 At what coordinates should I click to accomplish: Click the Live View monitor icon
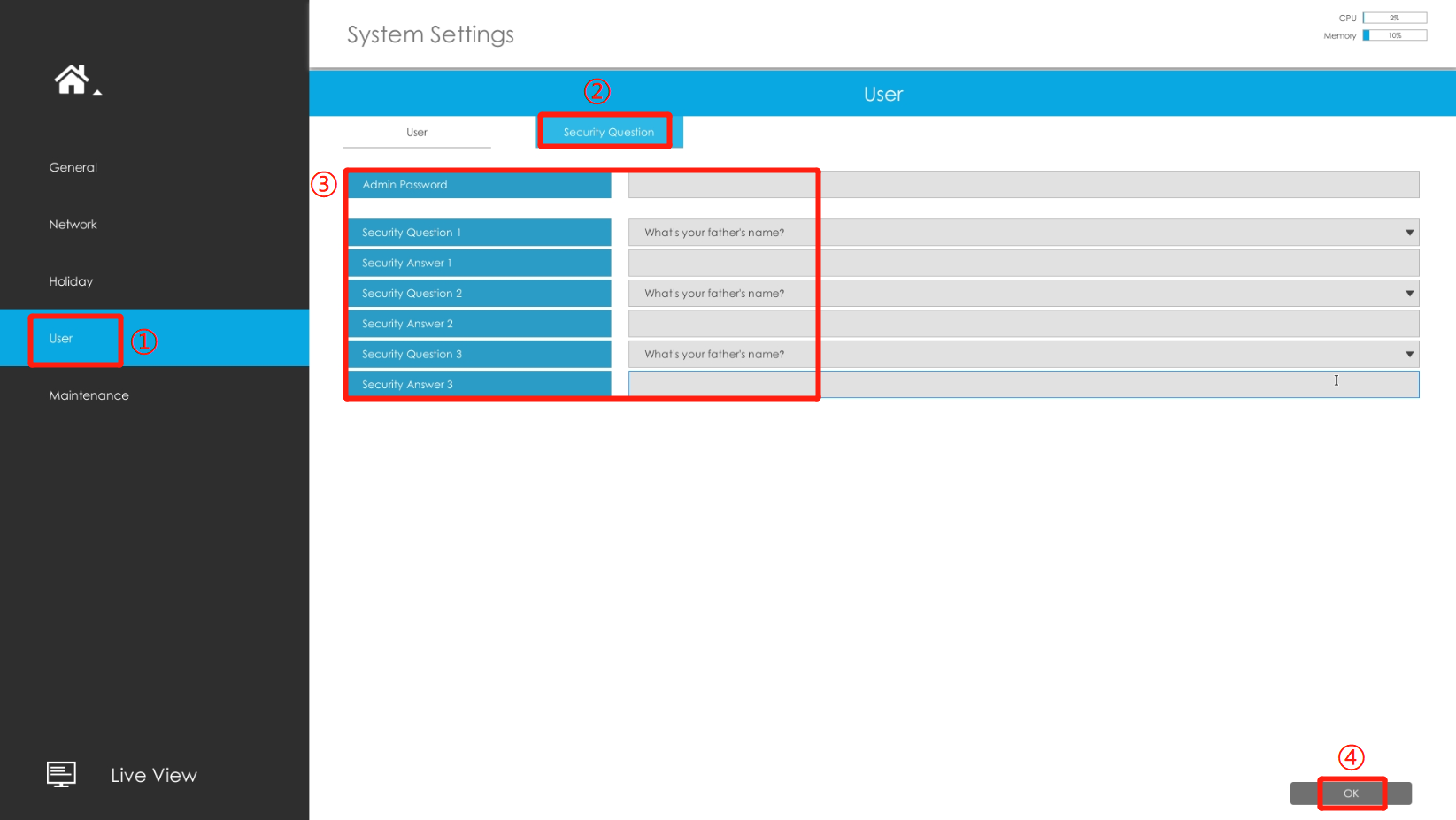(x=61, y=775)
